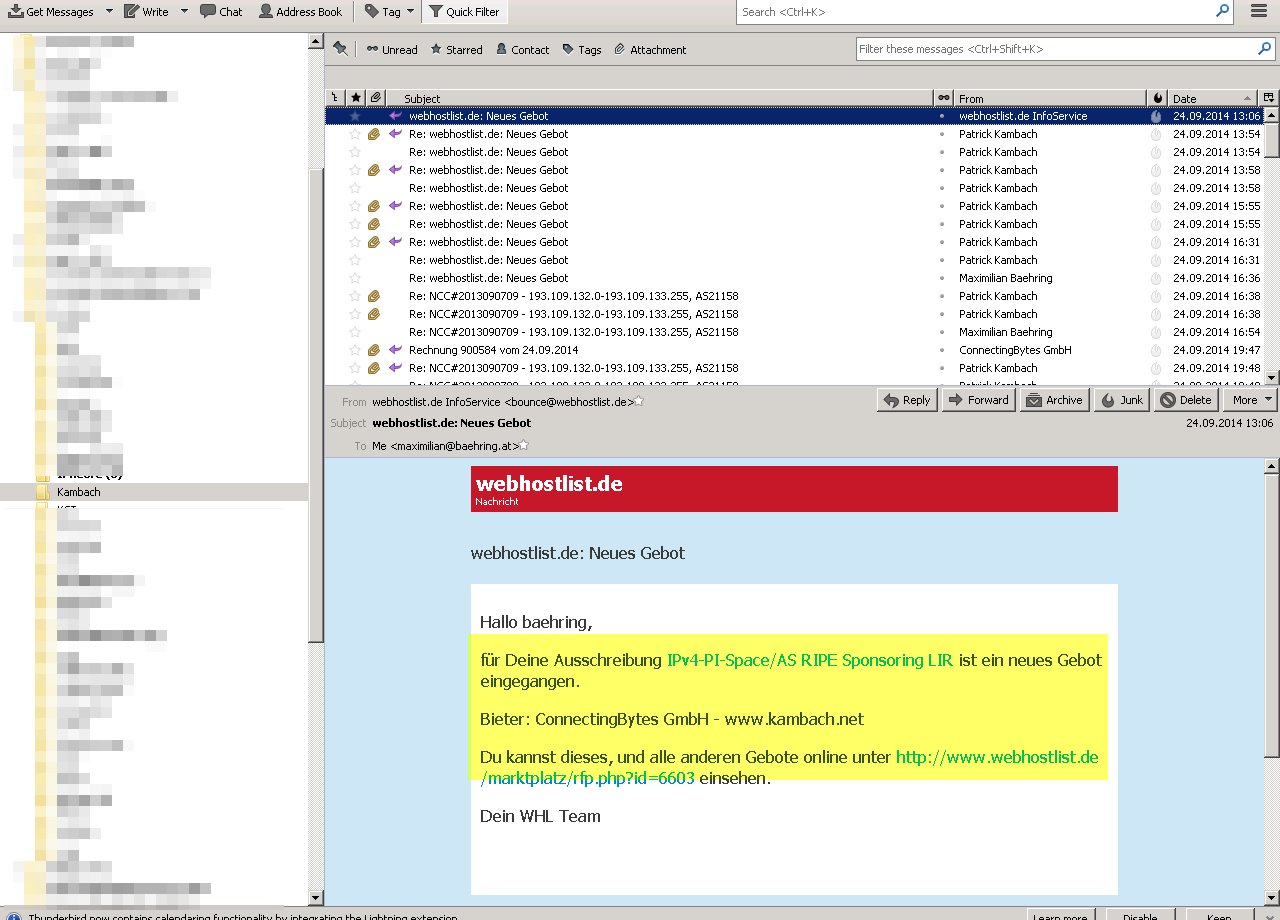1280x920 pixels.
Task: Star the Rechnung 900584 message
Action: [354, 350]
